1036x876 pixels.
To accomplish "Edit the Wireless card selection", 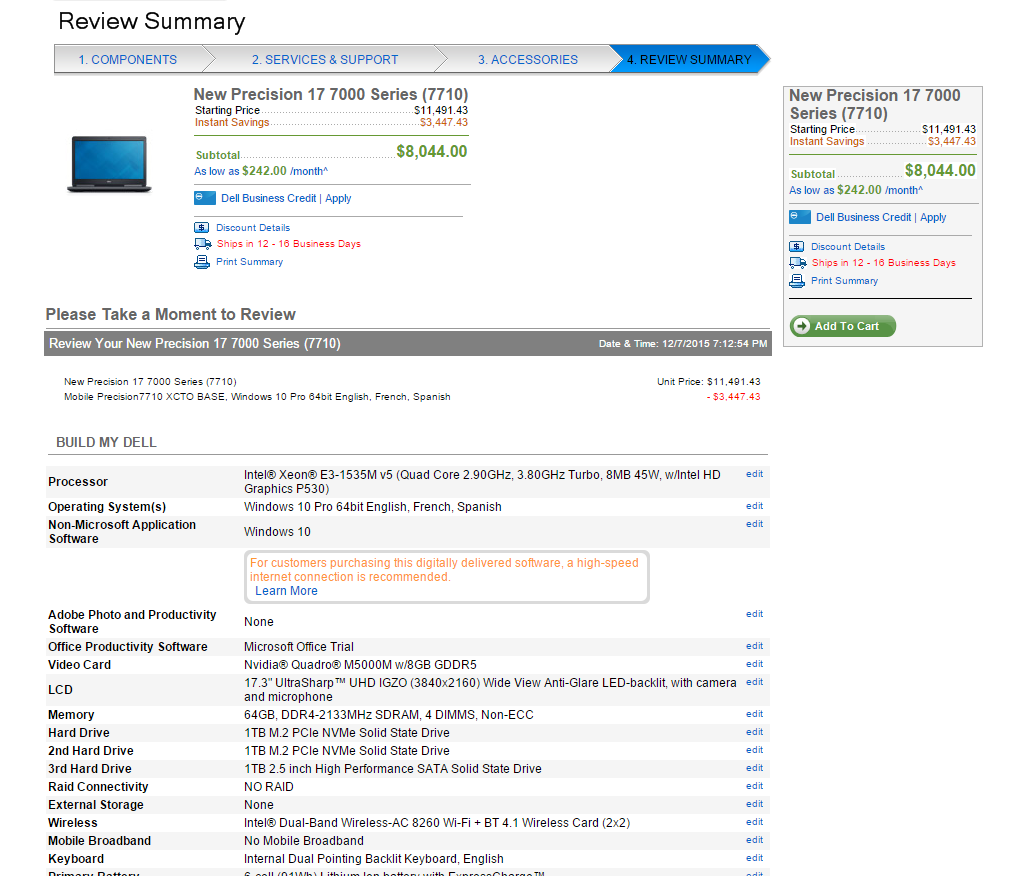I will 755,822.
